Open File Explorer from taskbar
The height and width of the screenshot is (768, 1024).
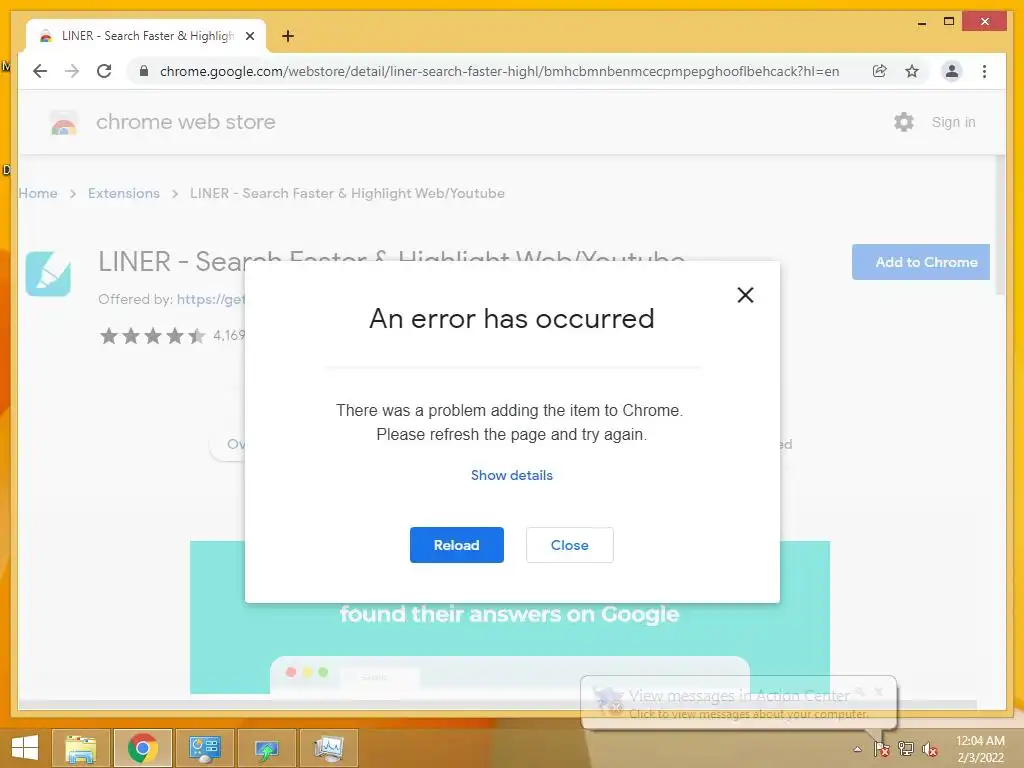(80, 748)
